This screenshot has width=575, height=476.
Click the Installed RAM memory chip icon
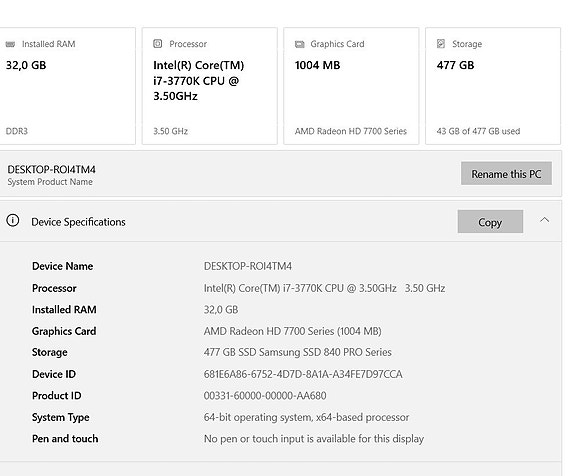(x=10, y=44)
